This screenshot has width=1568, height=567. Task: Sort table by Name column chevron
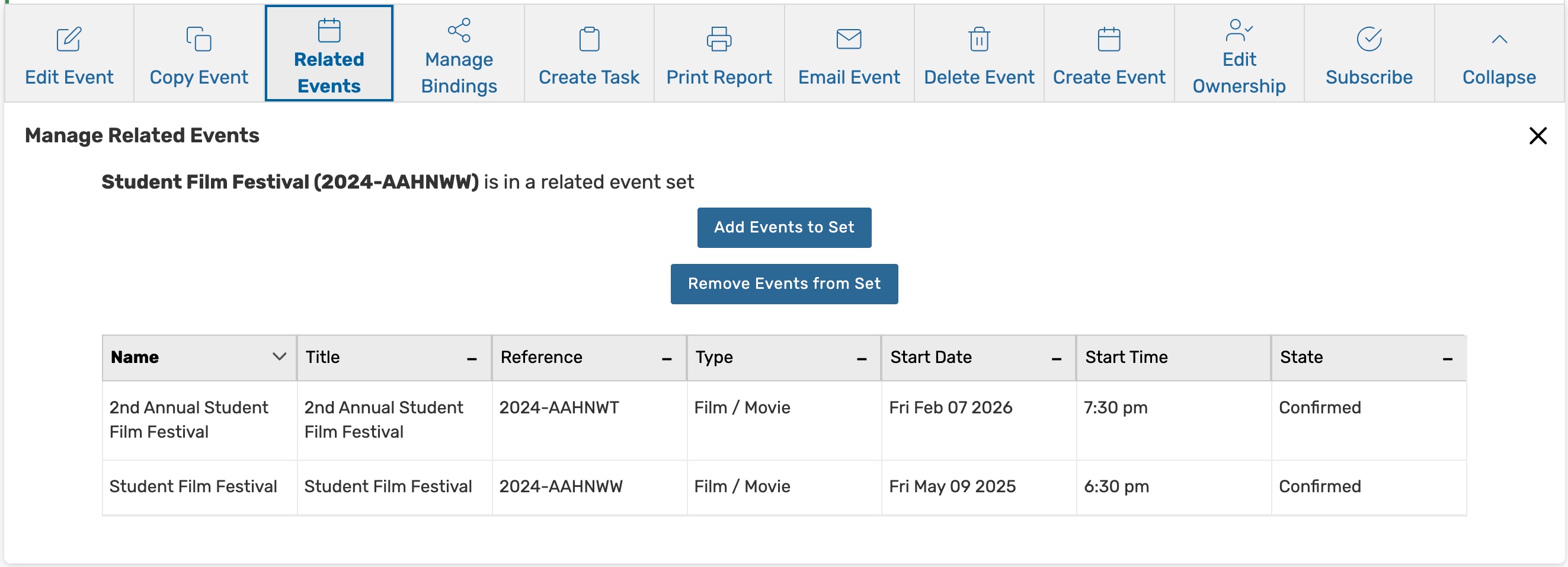pyautogui.click(x=279, y=357)
